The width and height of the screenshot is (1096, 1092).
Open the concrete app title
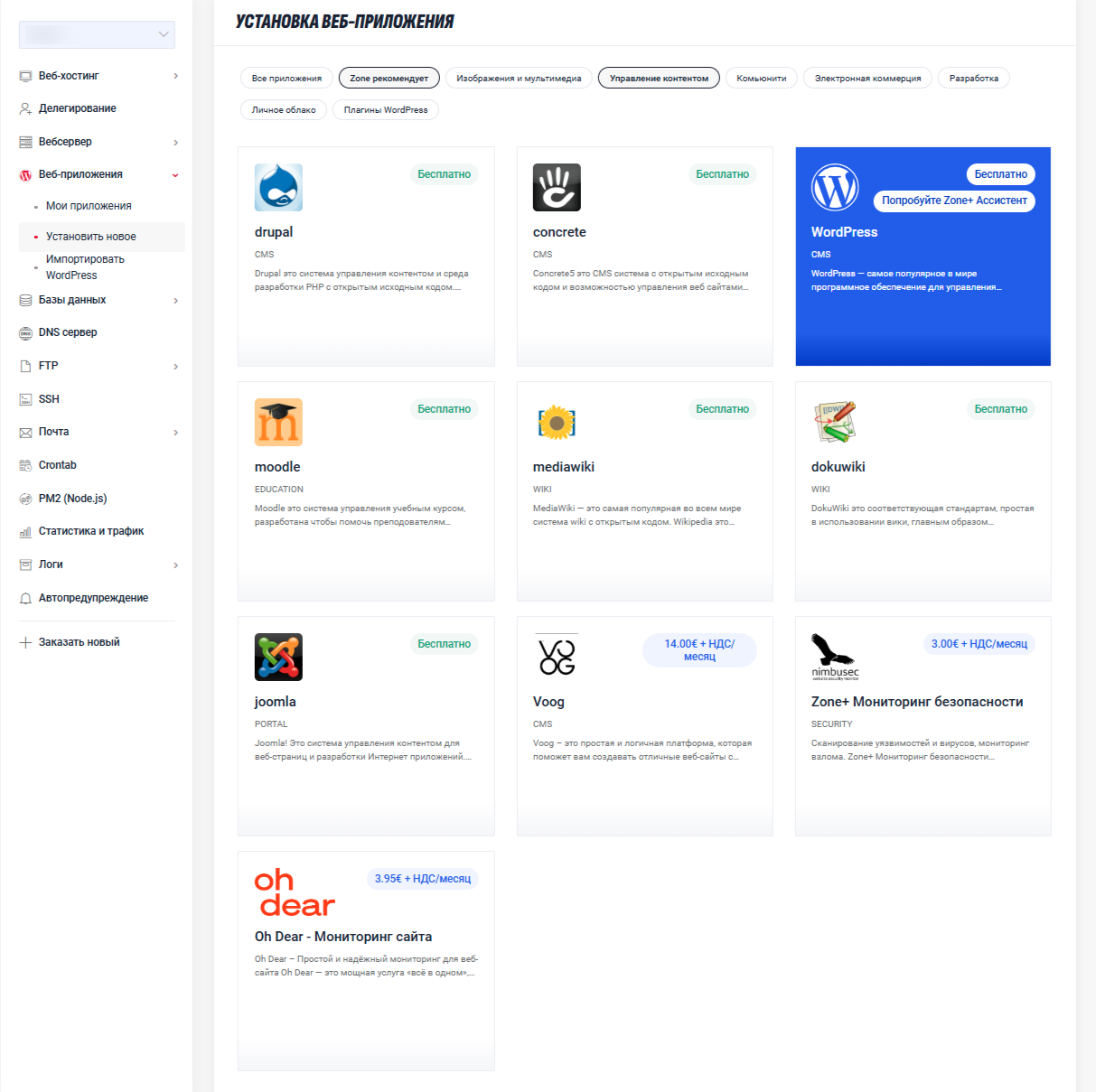[559, 232]
